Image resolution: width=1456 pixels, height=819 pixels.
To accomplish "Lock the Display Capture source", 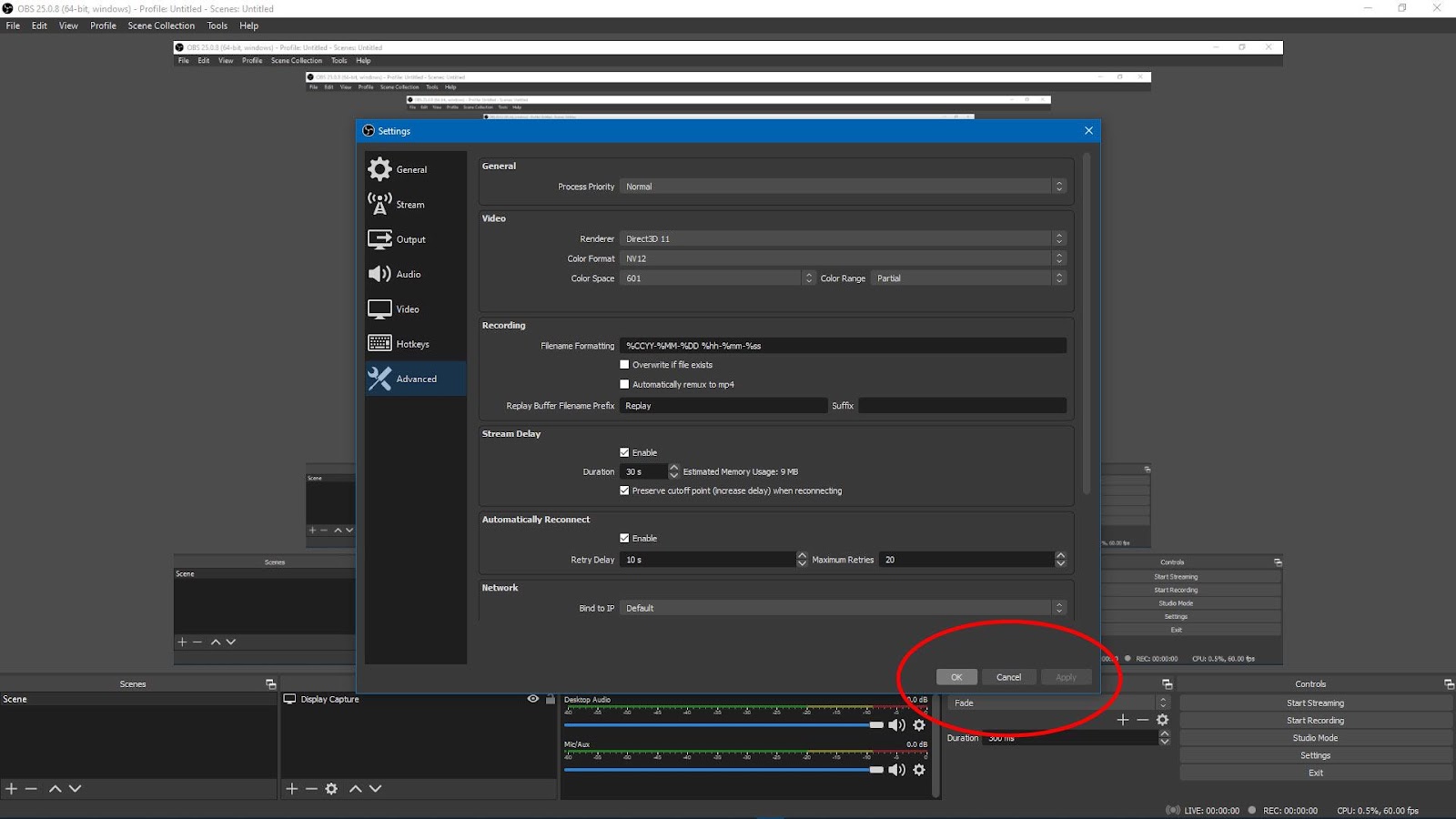I will [x=550, y=699].
